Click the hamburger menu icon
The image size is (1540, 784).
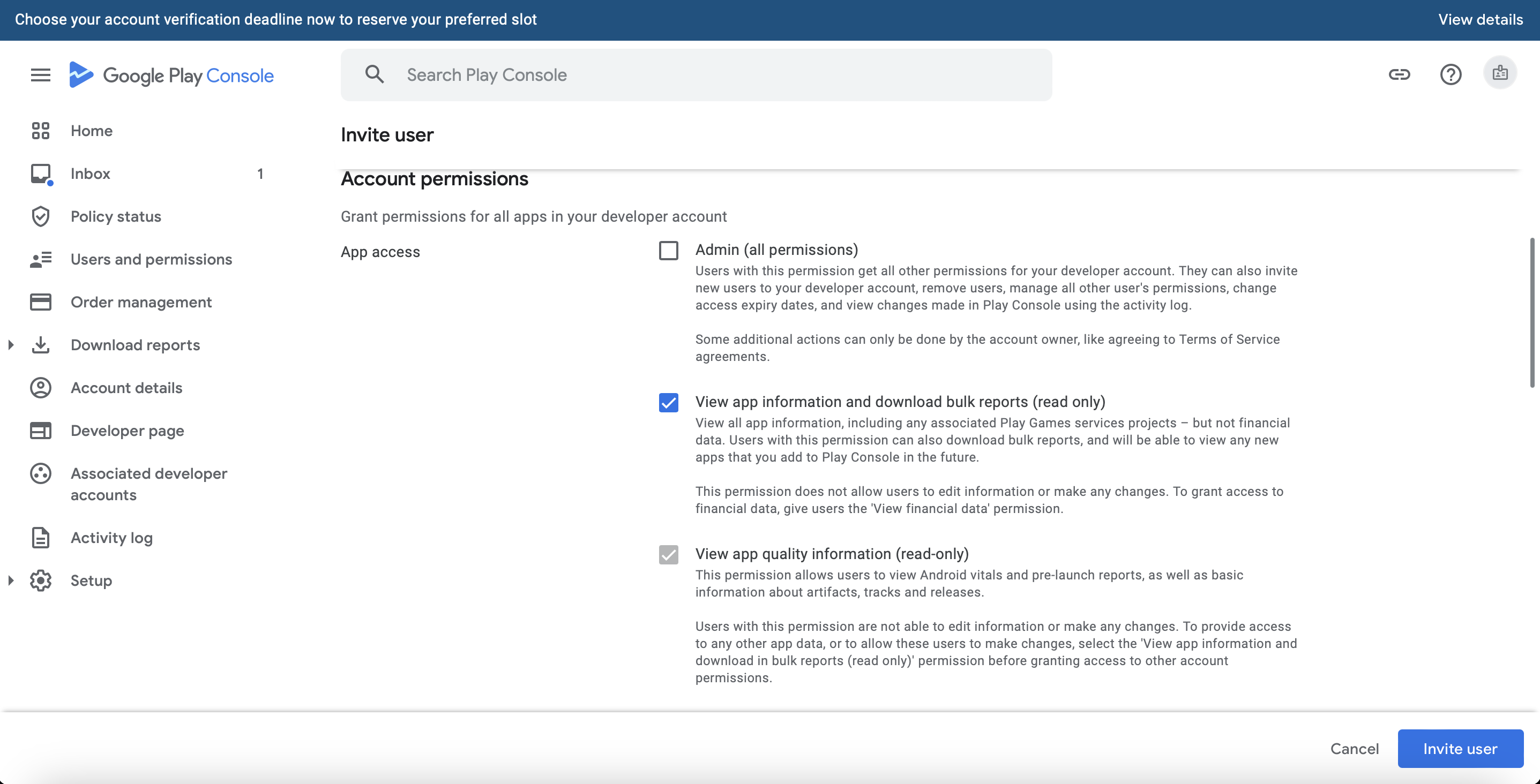pyautogui.click(x=41, y=74)
